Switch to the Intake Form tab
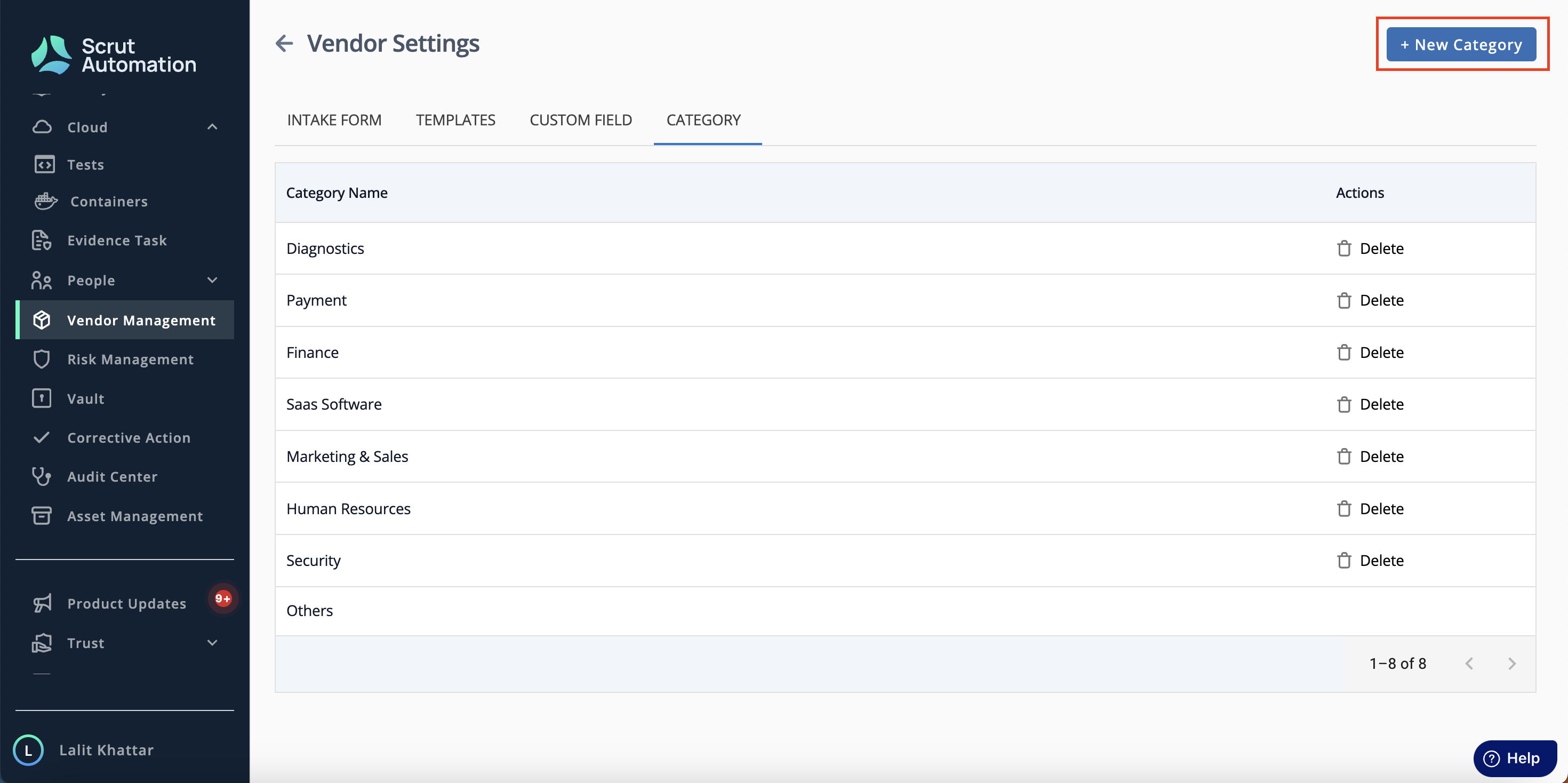Screen dimensions: 1568x783 coord(334,120)
